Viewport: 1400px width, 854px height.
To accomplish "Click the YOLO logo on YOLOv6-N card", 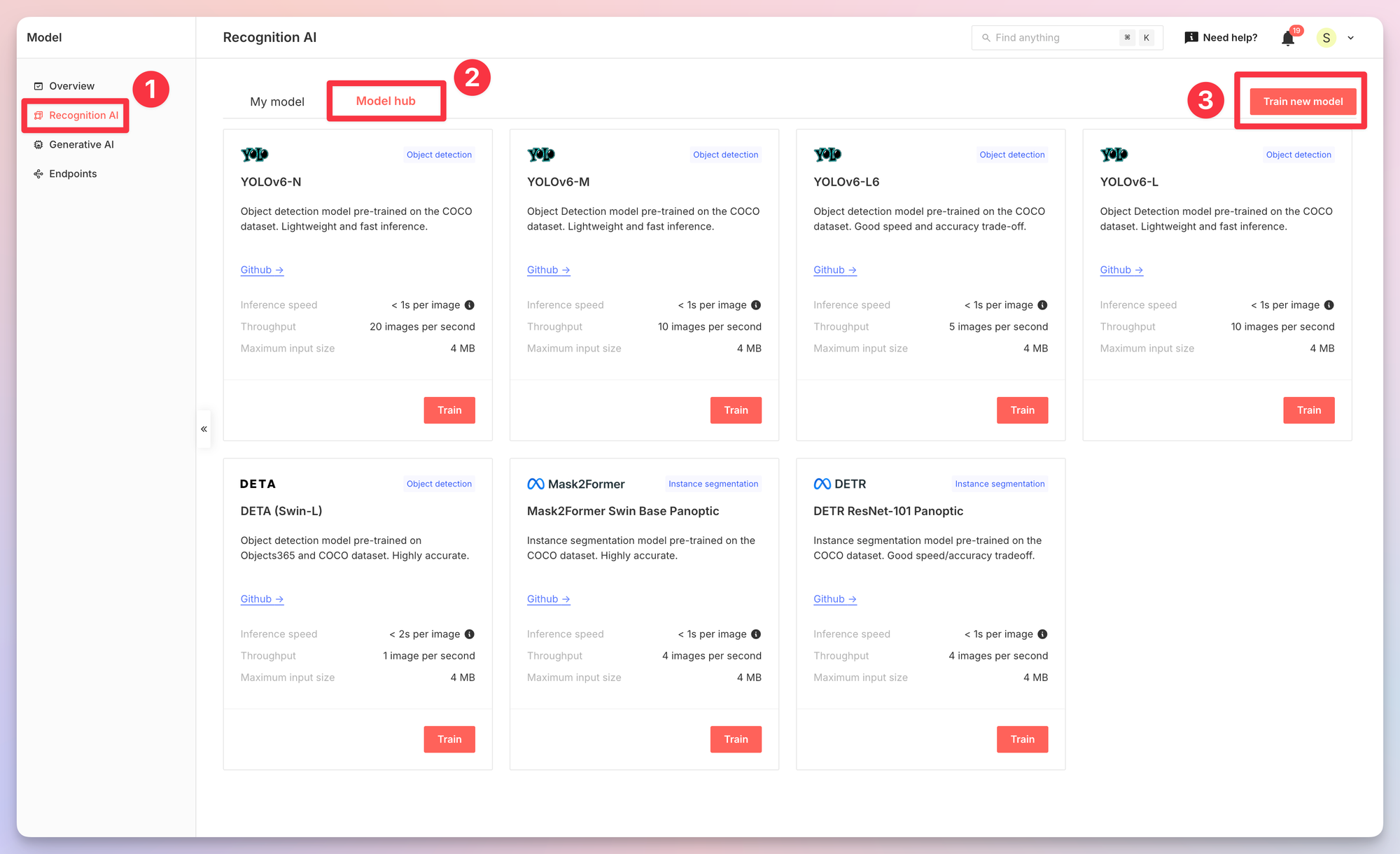I will click(255, 155).
